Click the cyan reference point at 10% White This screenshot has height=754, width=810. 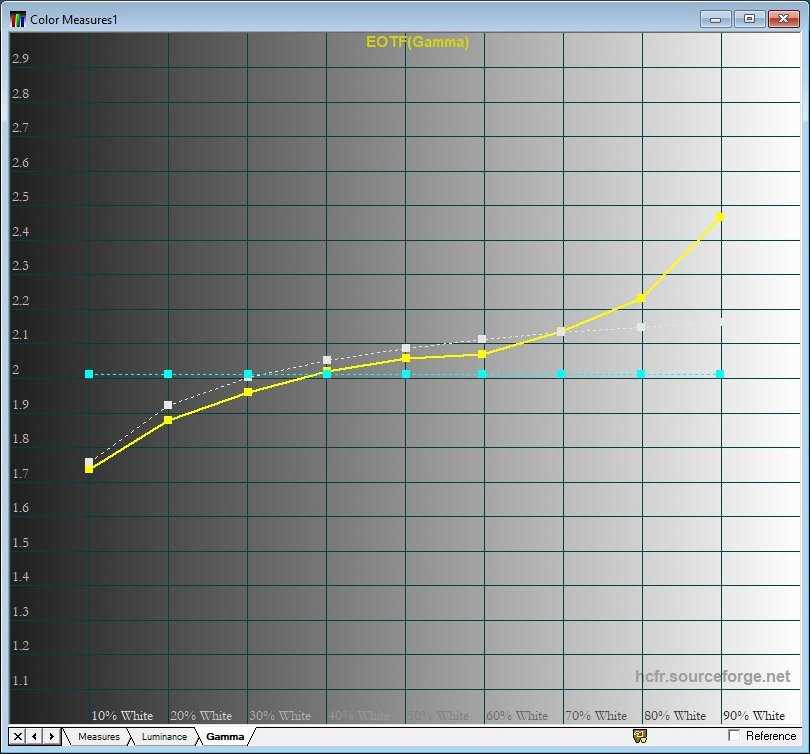[x=89, y=374]
